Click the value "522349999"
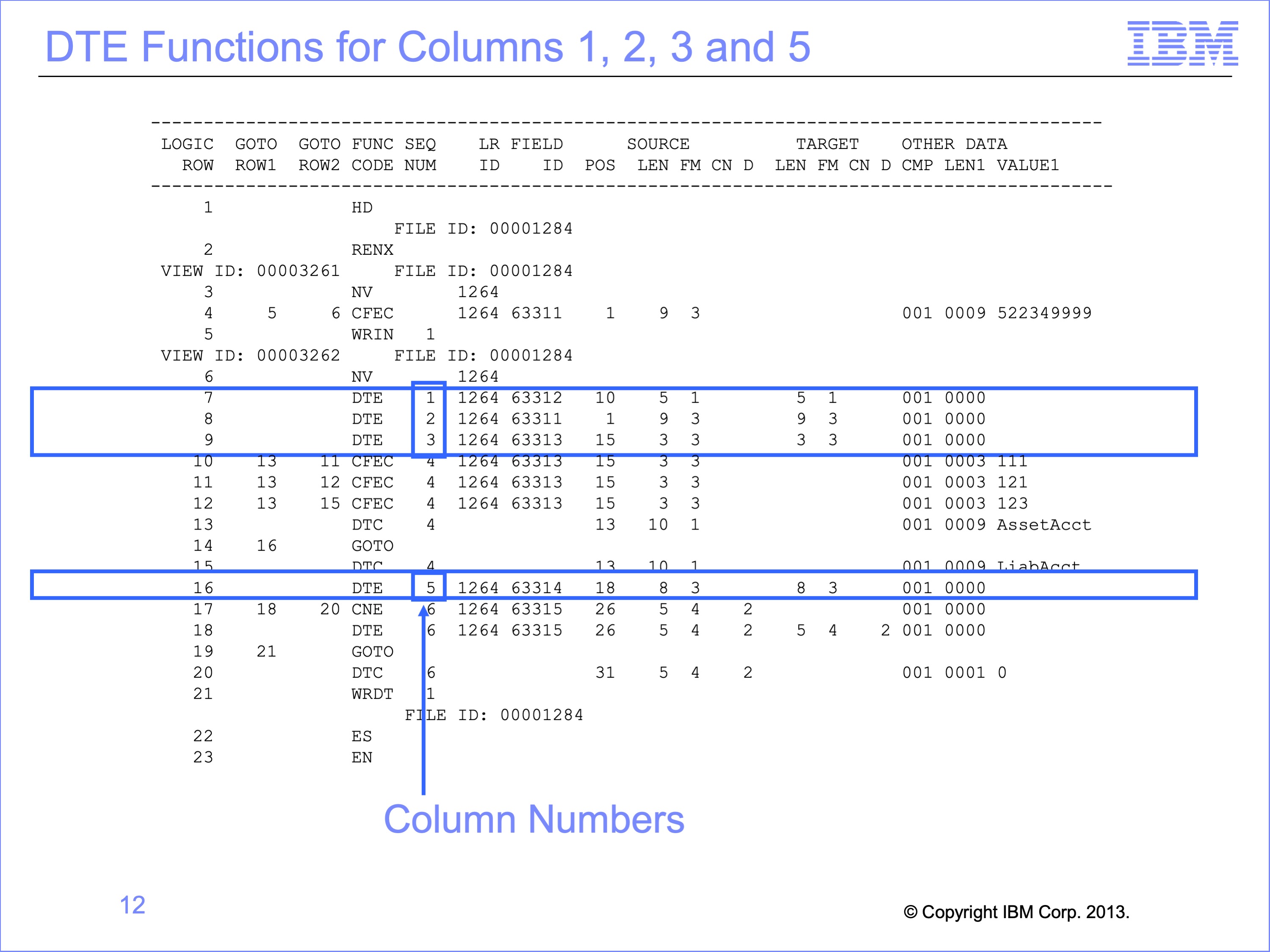The height and width of the screenshot is (952, 1270). [1044, 313]
